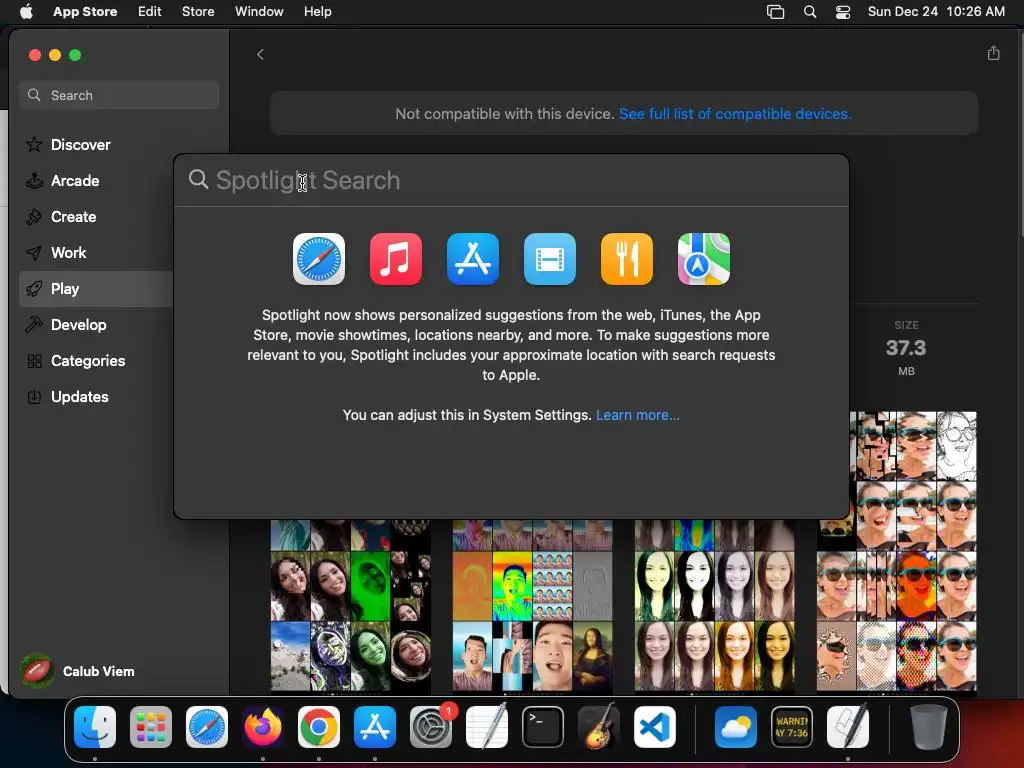1024x768 pixels.
Task: Open second screenshot with Mona Lisa
Action: click(x=532, y=605)
